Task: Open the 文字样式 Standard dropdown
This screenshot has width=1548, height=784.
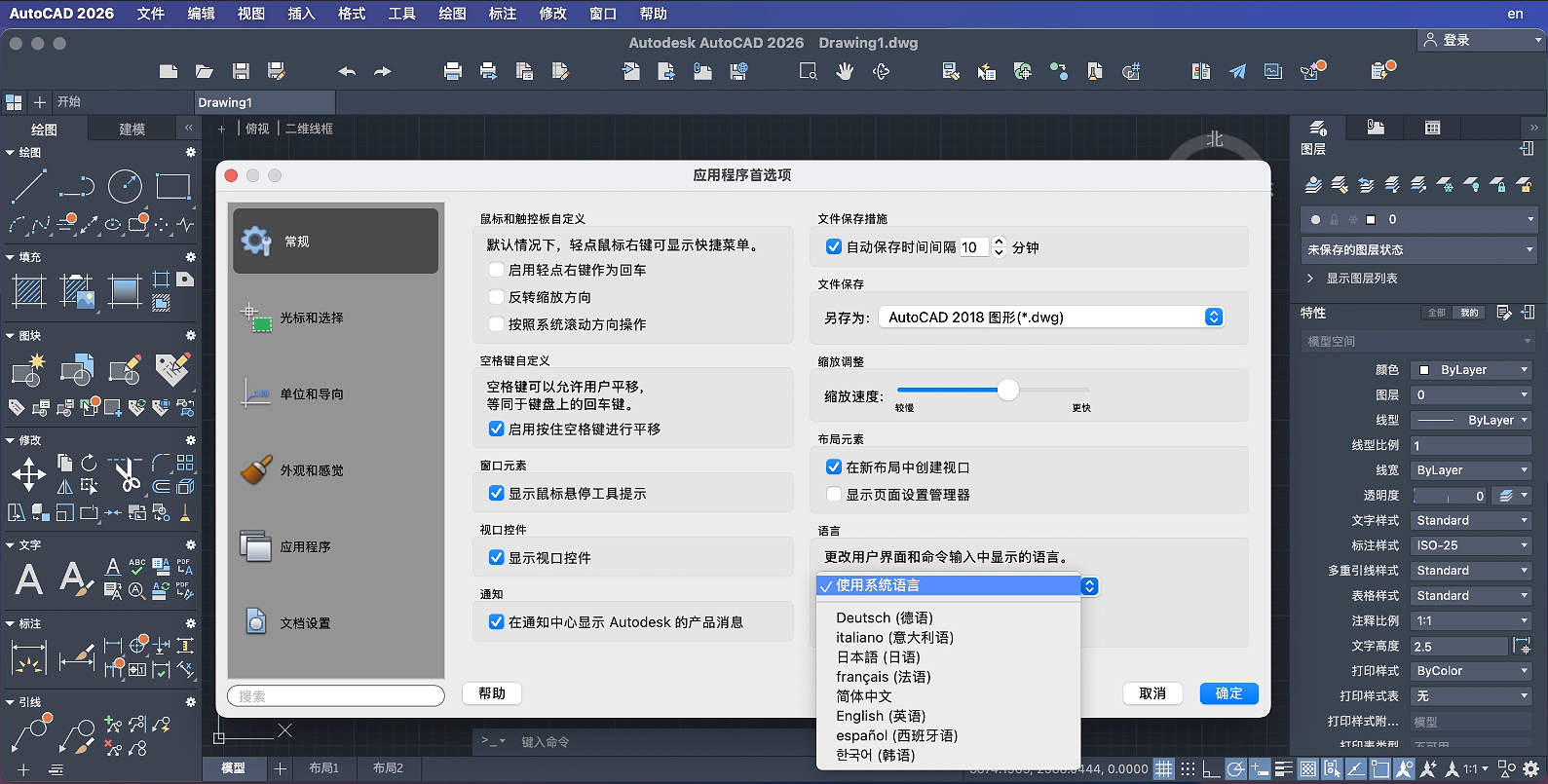Action: pos(1472,521)
